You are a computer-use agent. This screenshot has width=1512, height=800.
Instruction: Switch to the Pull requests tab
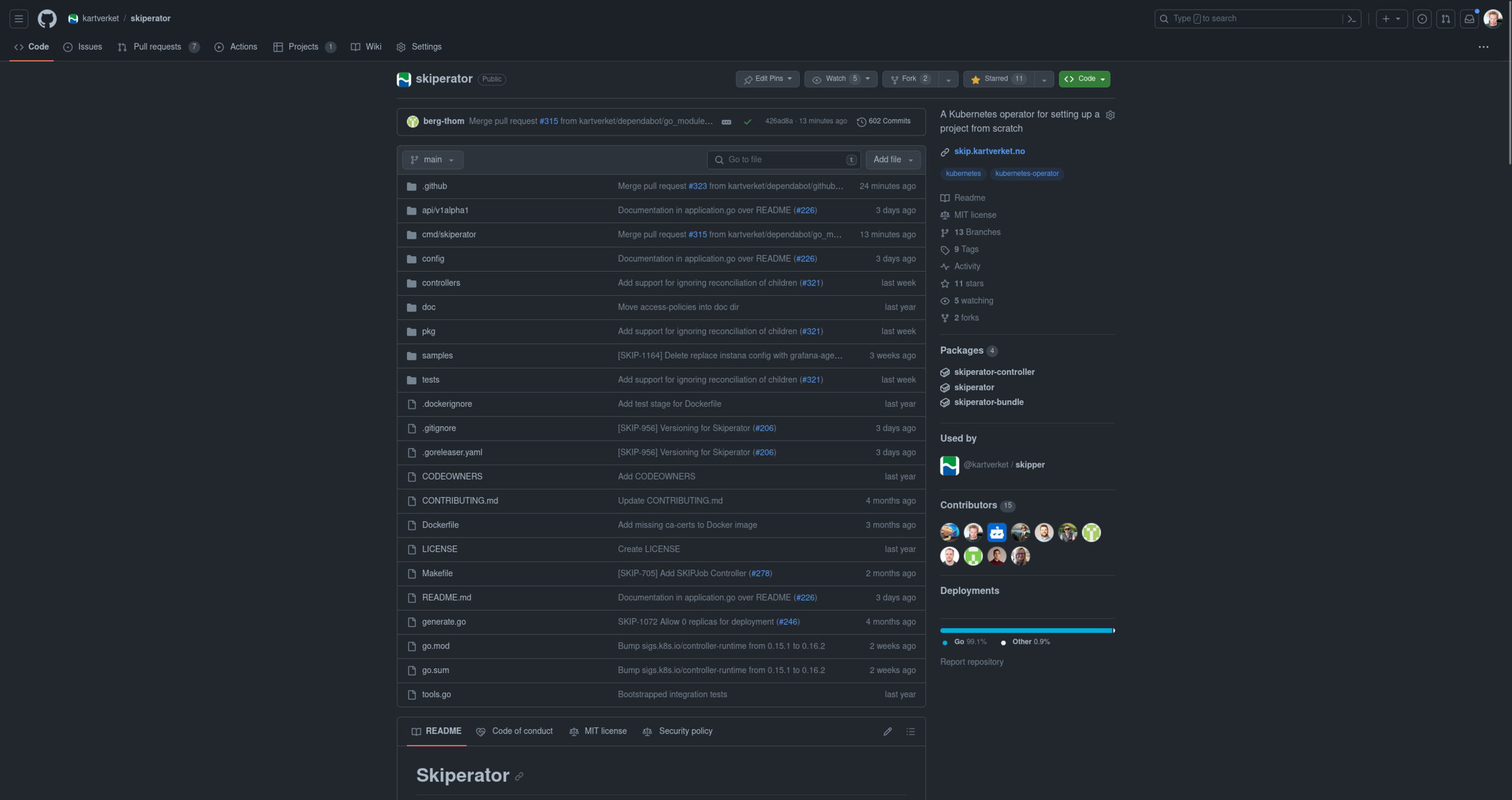click(157, 47)
